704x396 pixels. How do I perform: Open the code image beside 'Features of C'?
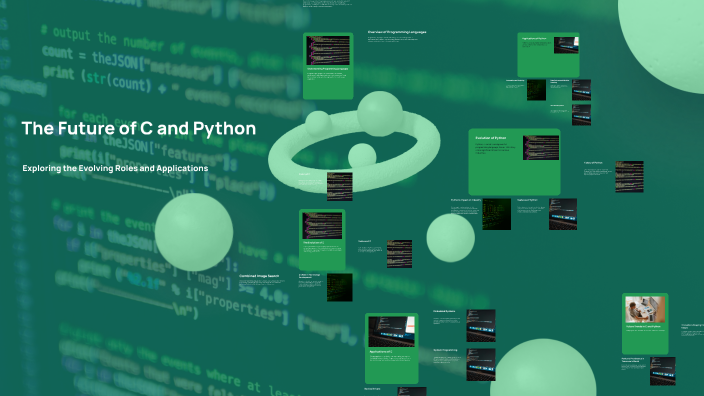pos(400,254)
